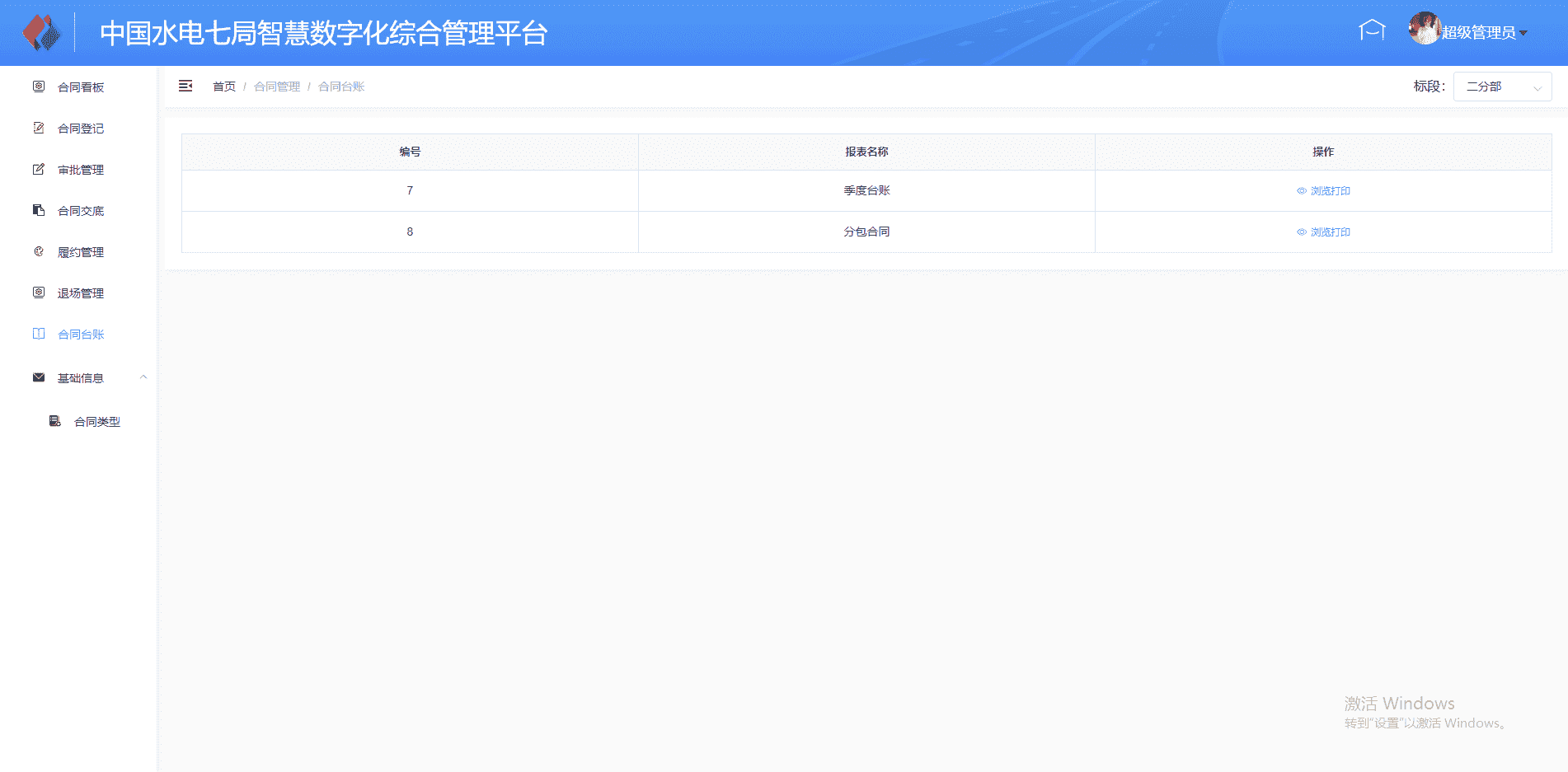Click the 退场管理 sidebar icon
The image size is (1568, 772).
(39, 292)
